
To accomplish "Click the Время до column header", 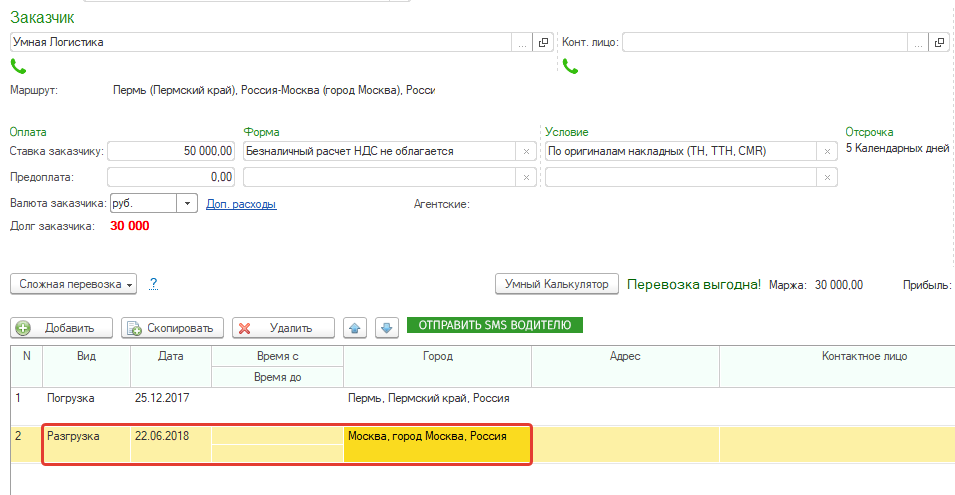I will 278,377.
